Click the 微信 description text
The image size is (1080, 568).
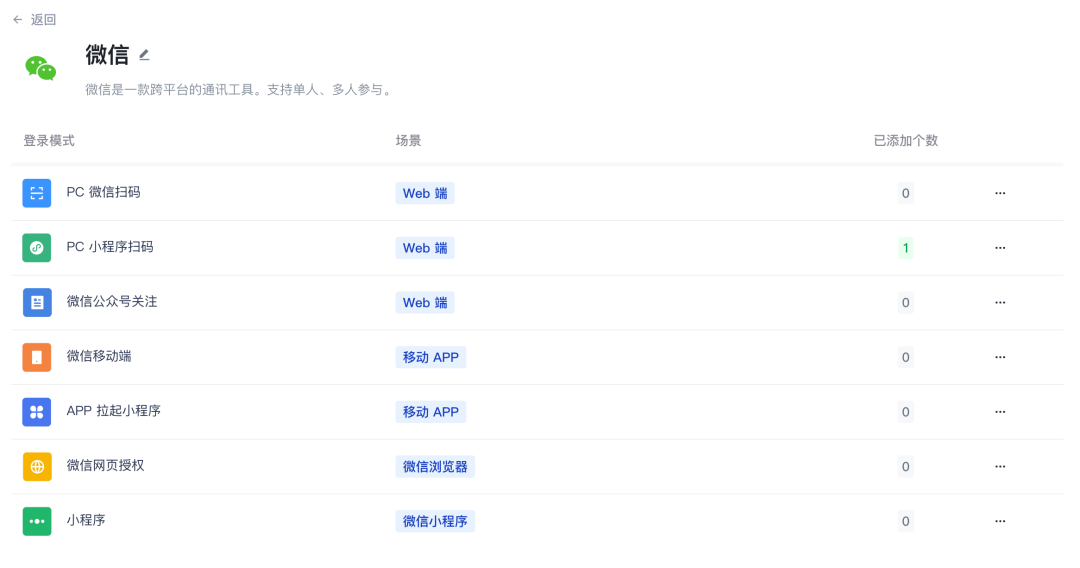241,90
